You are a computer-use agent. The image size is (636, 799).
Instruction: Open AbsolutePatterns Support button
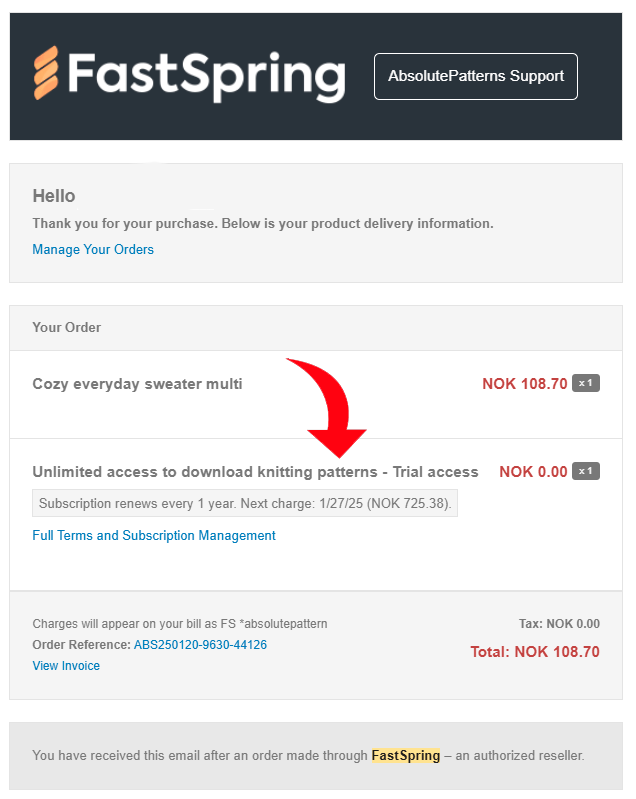(475, 76)
